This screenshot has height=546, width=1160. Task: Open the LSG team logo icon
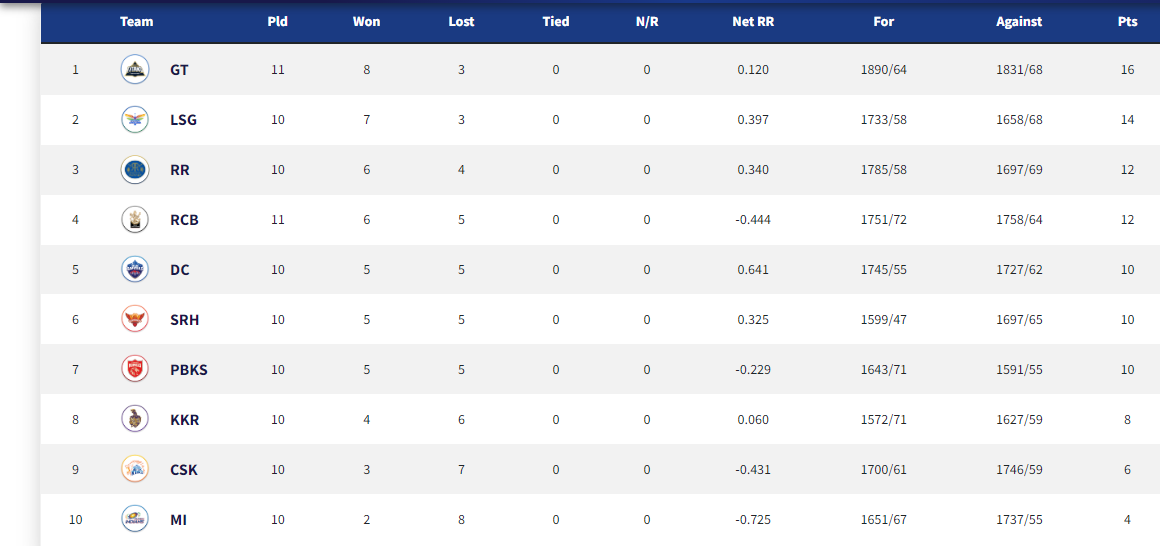tap(135, 119)
